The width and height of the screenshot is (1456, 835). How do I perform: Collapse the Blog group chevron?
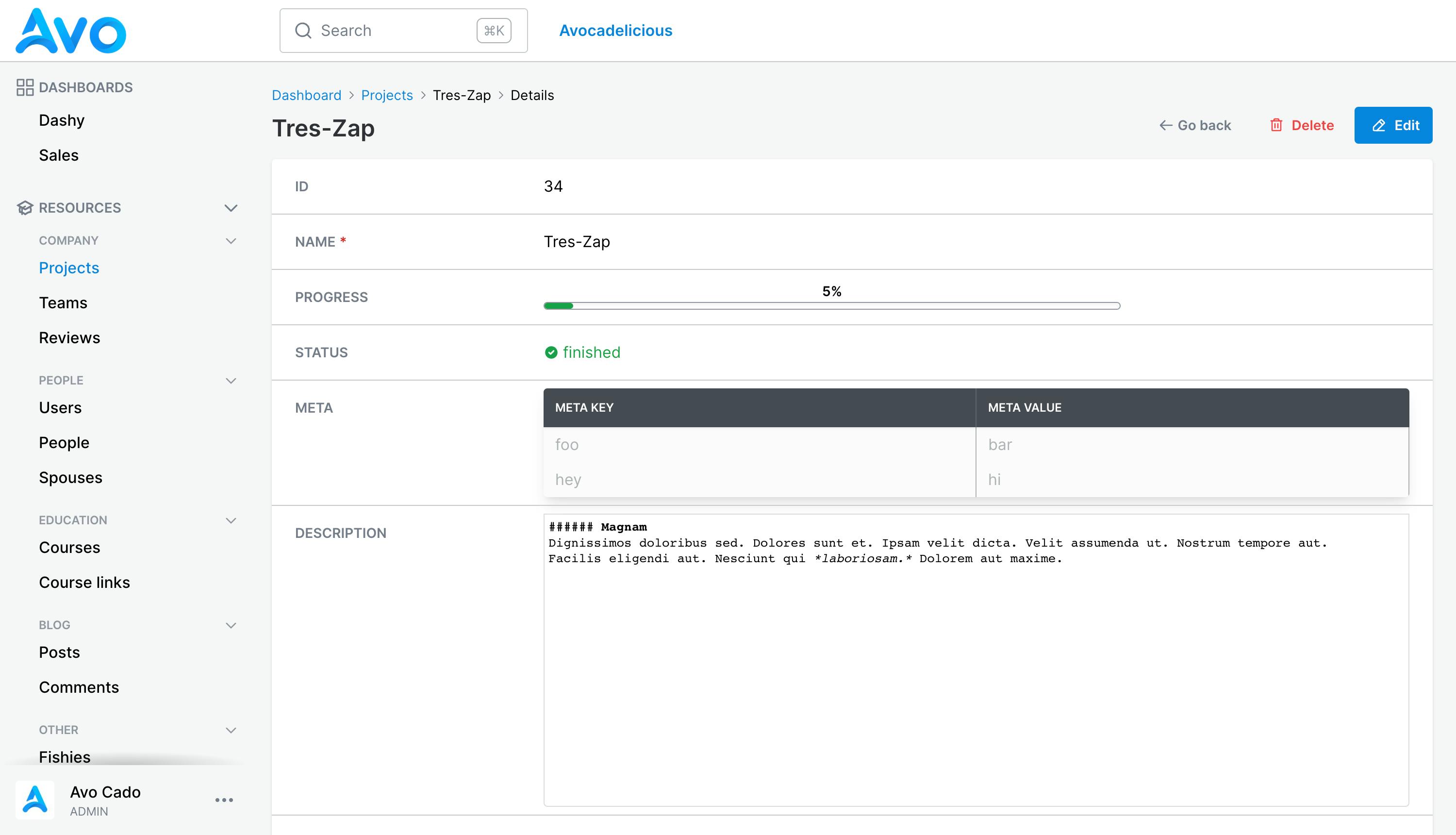coord(231,625)
